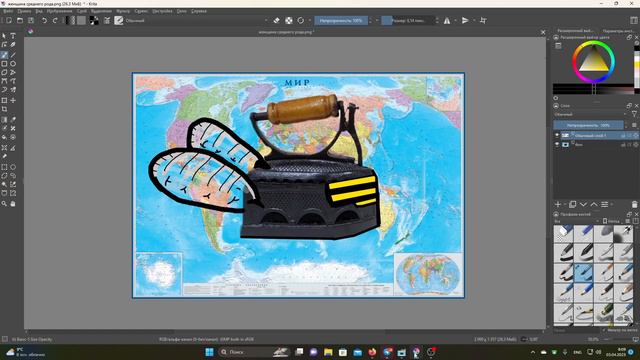Screen dimensions: 640x360
Task: Click the color wheel triangle selector
Action: [593, 60]
